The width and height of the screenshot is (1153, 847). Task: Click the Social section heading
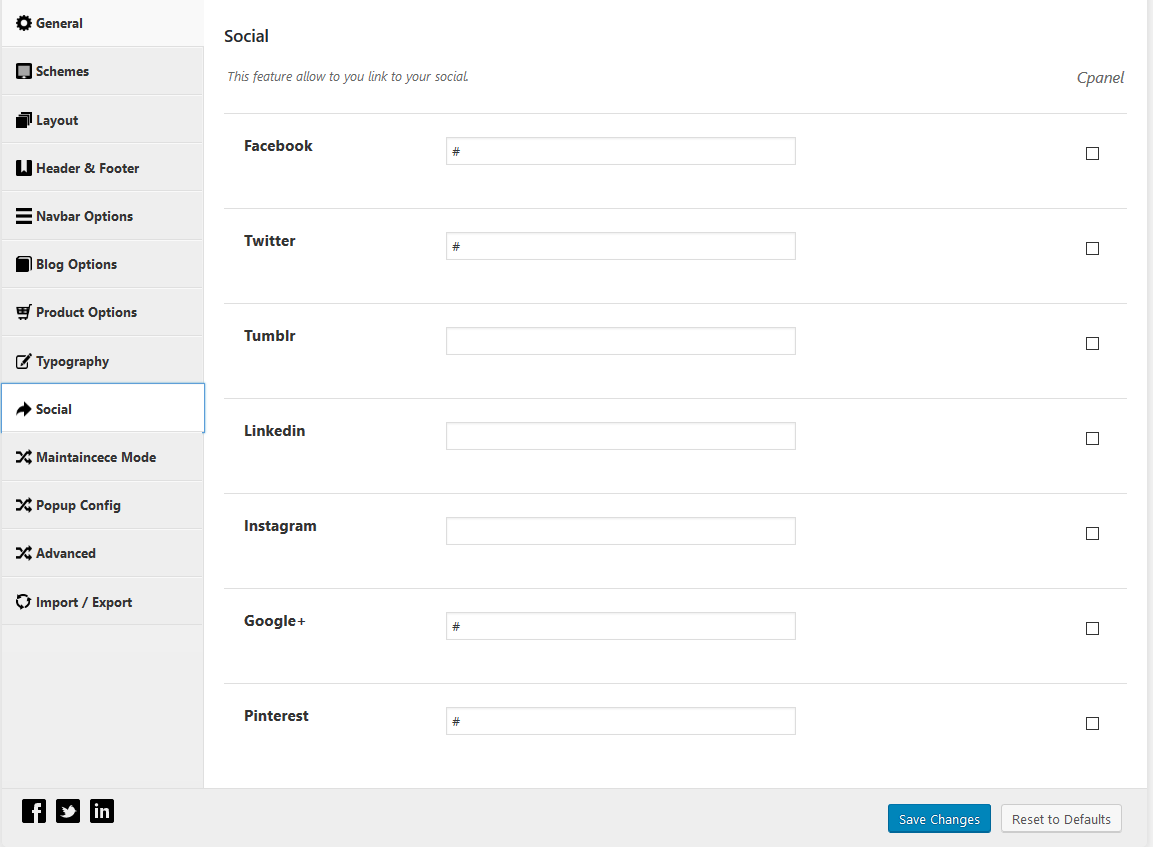246,36
